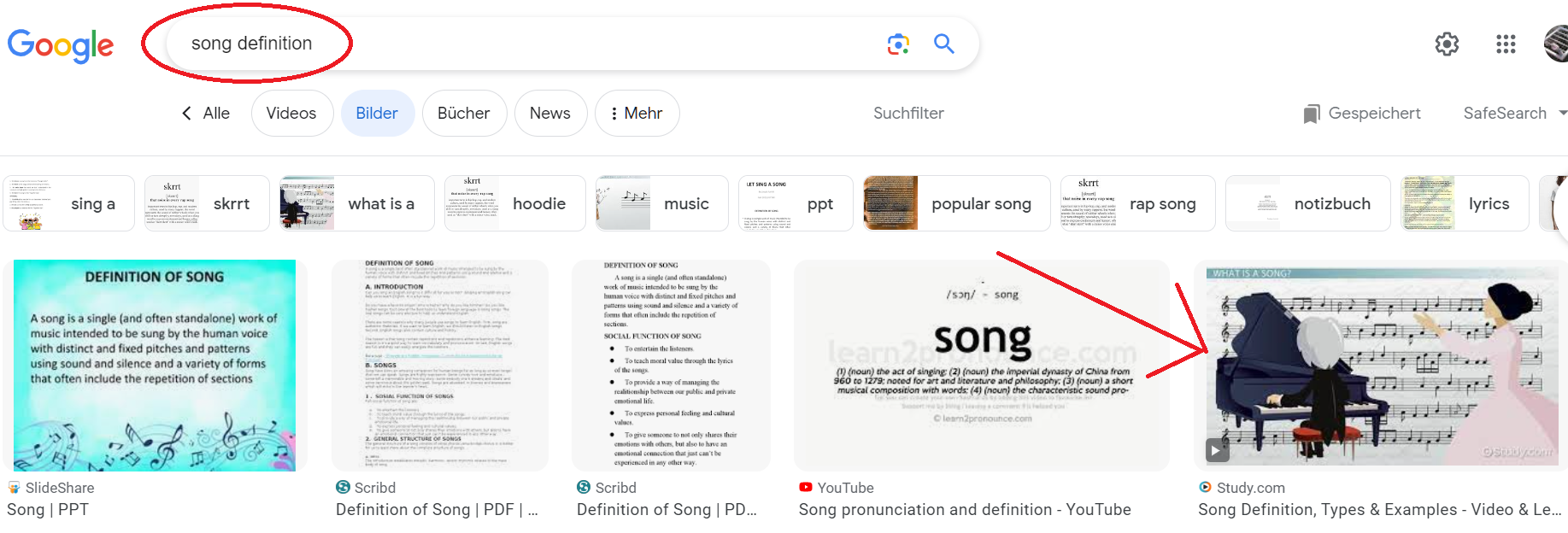The height and width of the screenshot is (533, 1568).
Task: Open the account profile picture
Action: pos(1557,44)
